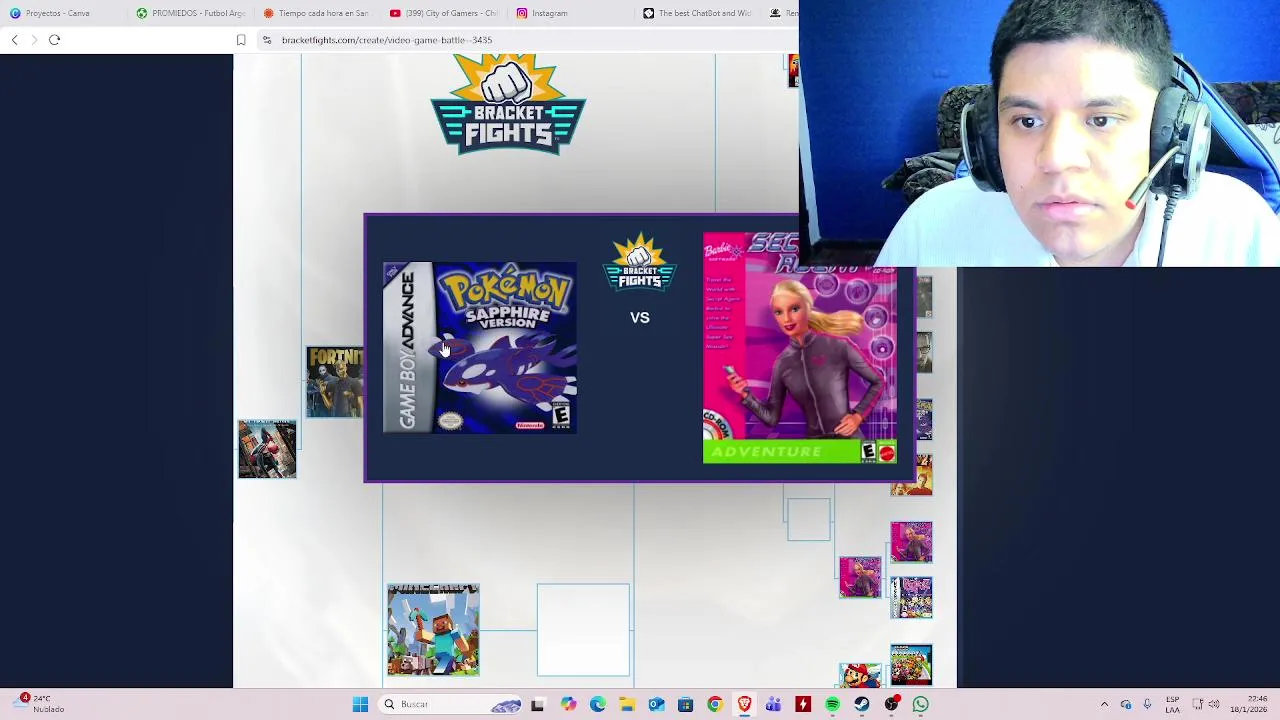Open site settings icon in address bar
The width and height of the screenshot is (1280, 720).
[x=267, y=40]
